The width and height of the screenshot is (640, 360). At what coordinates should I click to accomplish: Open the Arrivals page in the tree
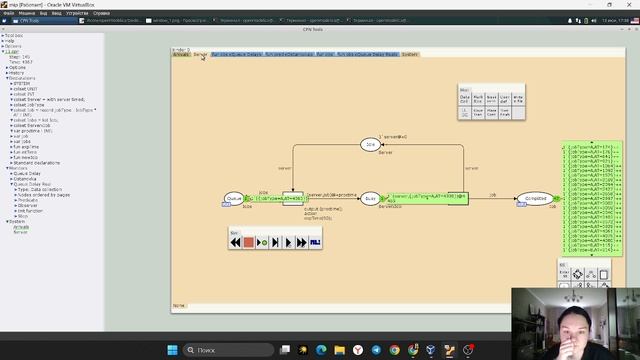pos(21,227)
